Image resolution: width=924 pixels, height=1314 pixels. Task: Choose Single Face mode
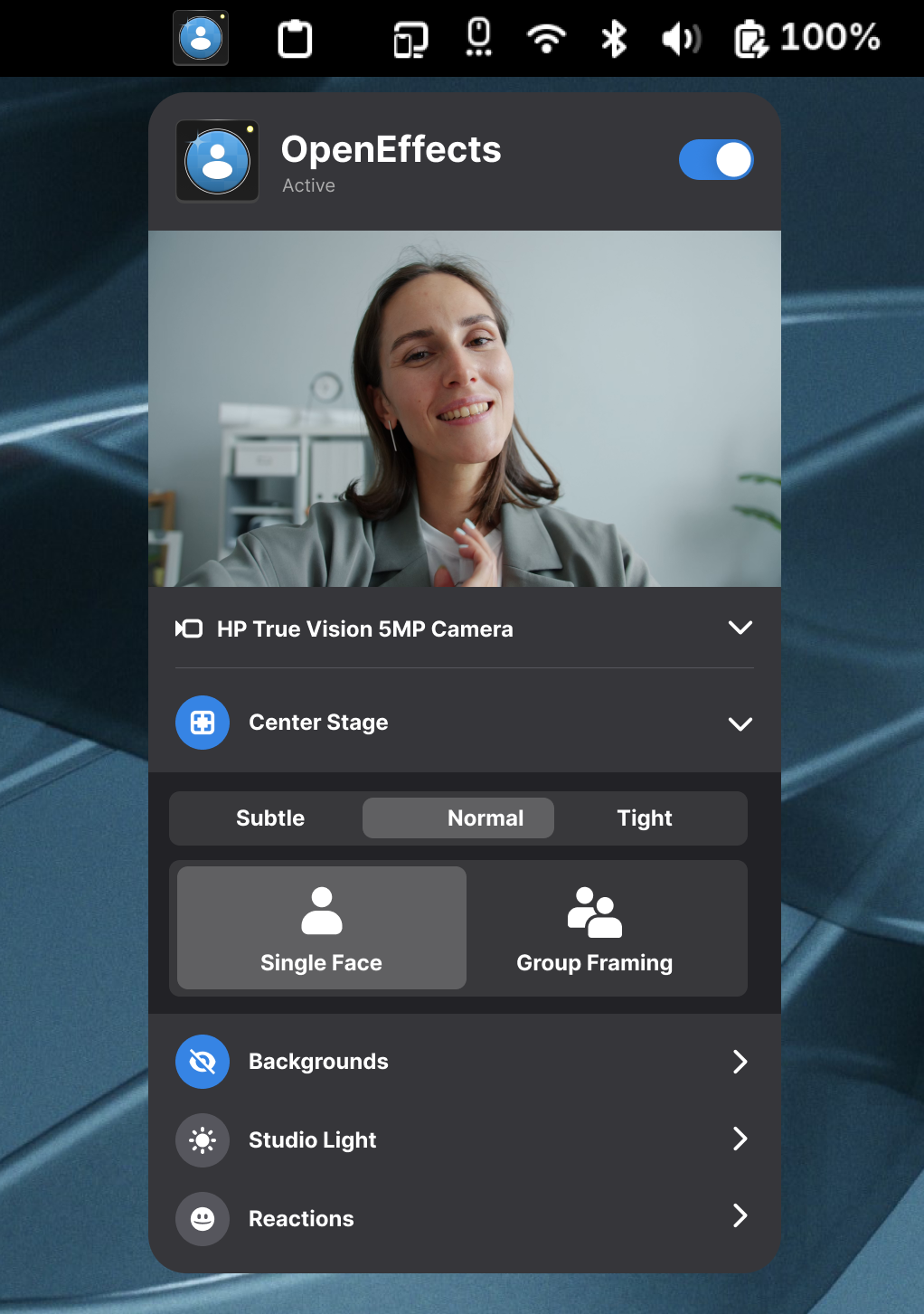click(322, 928)
